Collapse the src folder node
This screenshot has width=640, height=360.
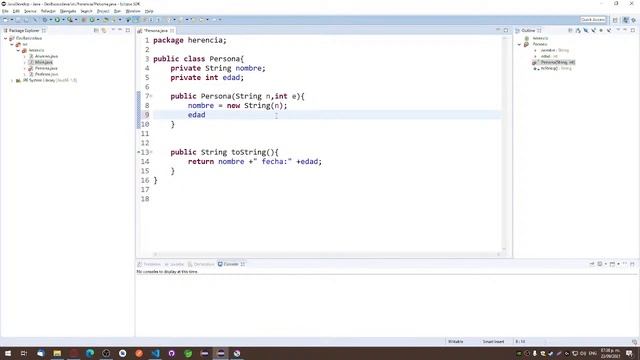point(12,44)
